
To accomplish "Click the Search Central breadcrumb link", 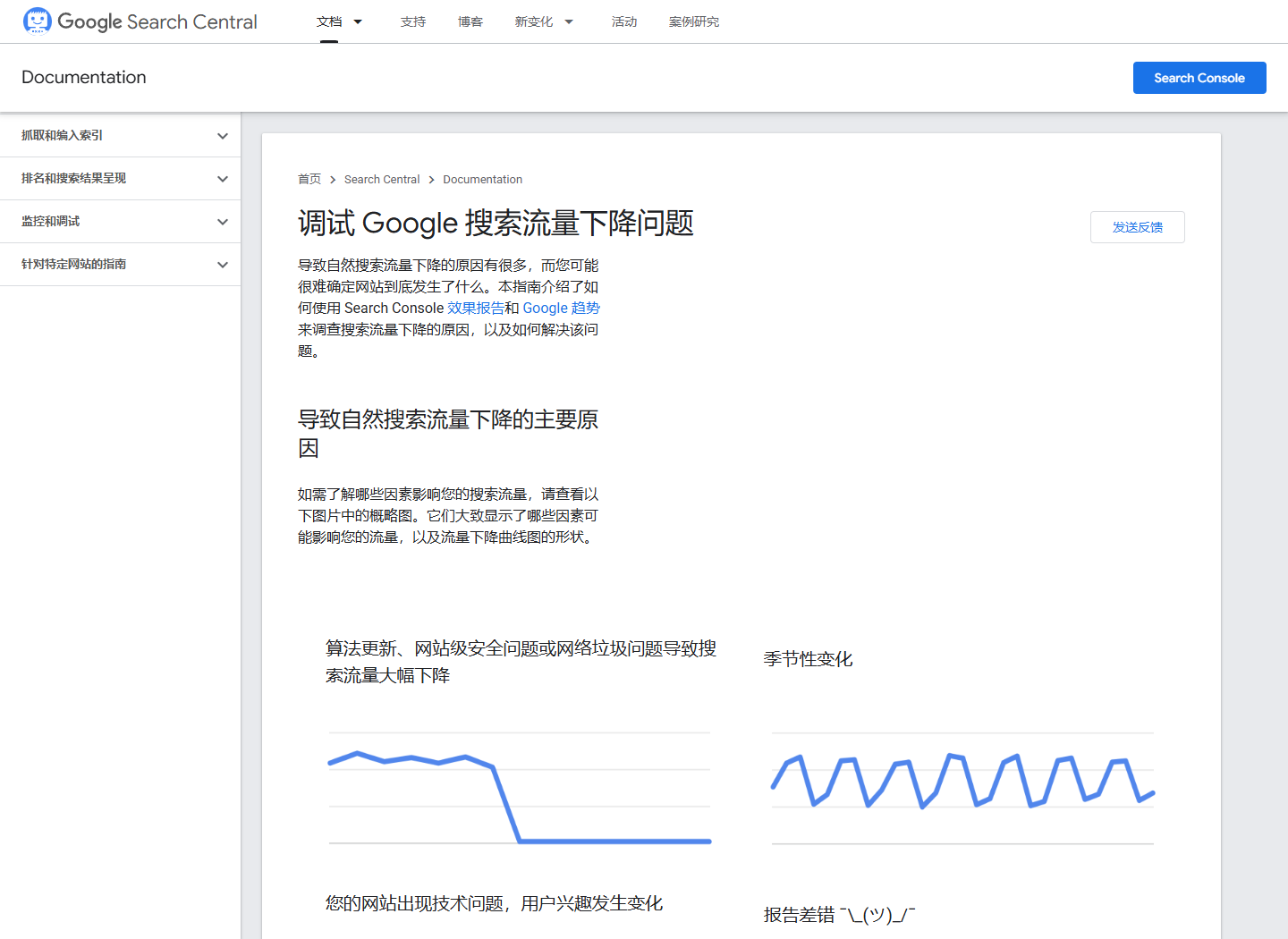I will tap(382, 179).
